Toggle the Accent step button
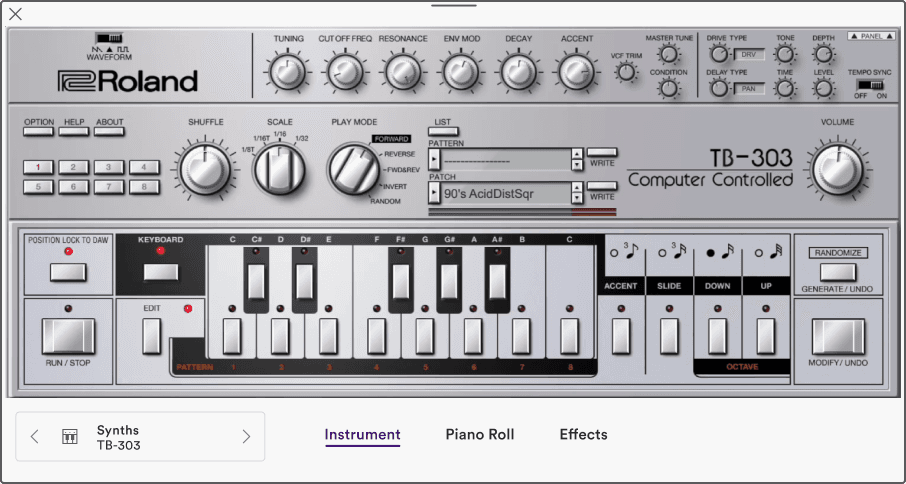 [621, 336]
